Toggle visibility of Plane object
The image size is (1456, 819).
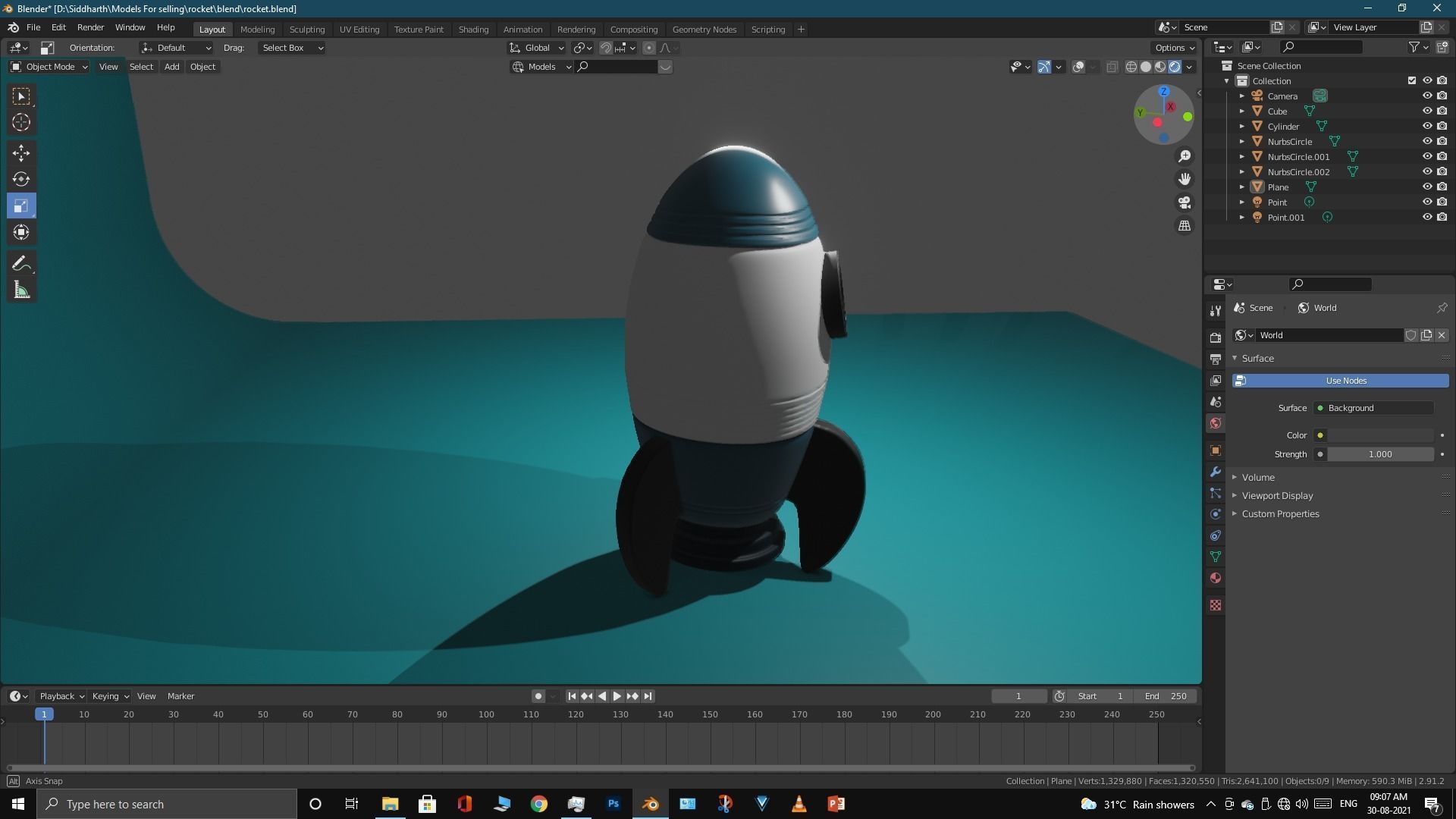point(1426,187)
